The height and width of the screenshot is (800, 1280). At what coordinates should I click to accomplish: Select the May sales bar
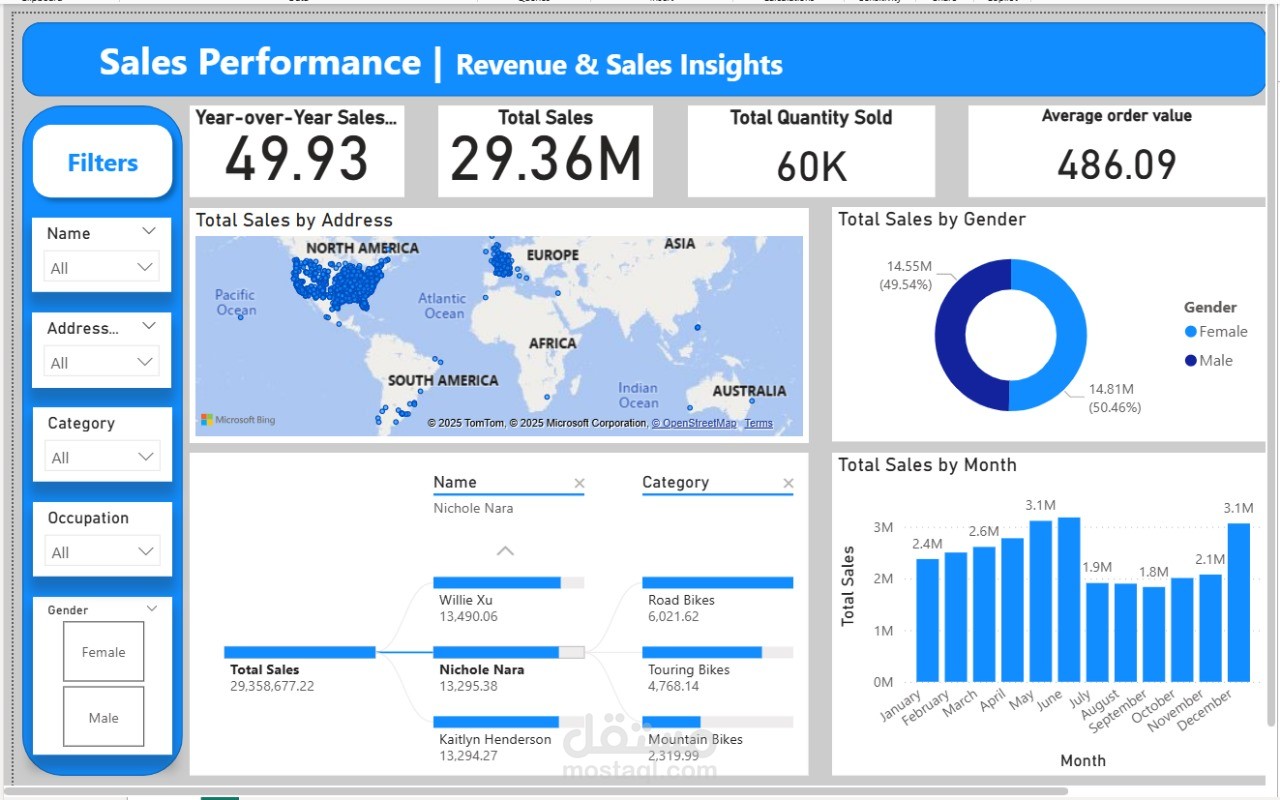[x=1041, y=601]
